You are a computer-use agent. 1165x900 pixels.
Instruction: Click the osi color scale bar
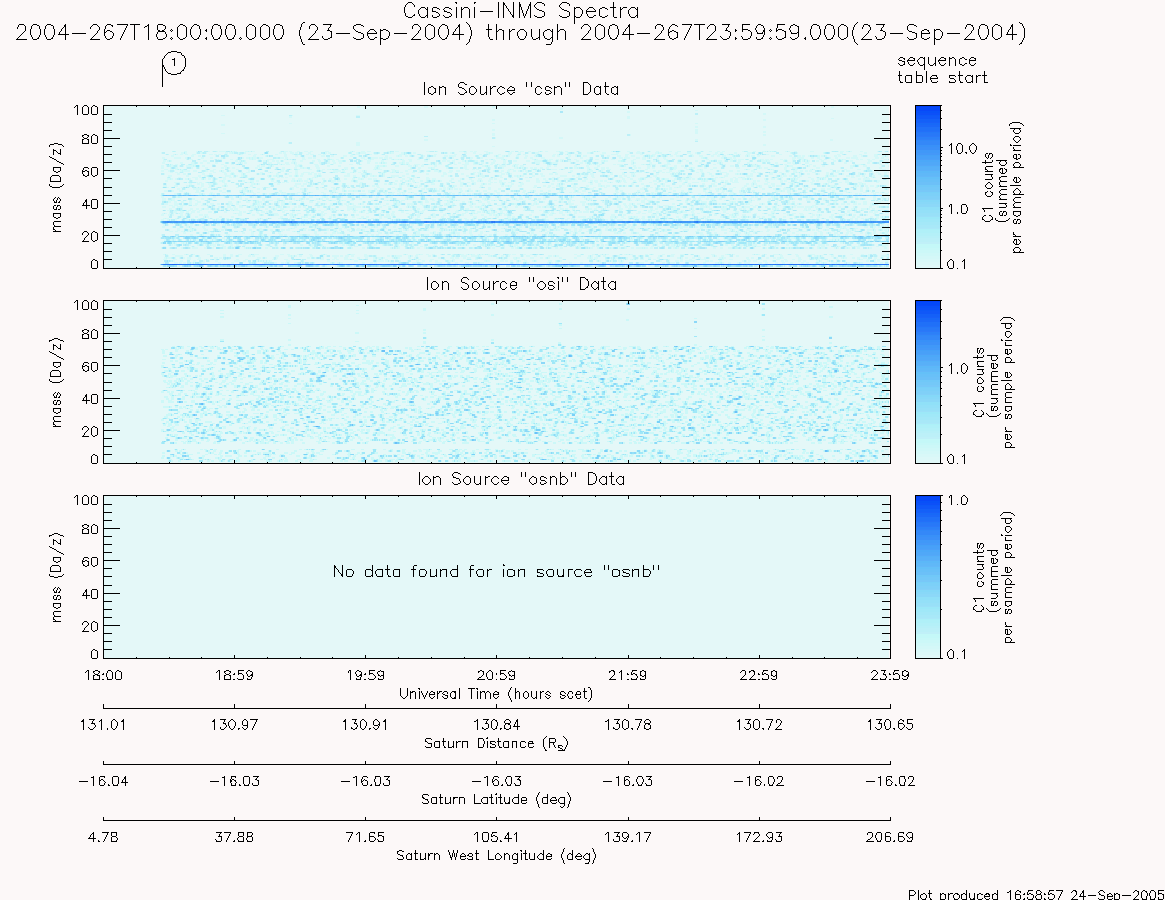928,382
